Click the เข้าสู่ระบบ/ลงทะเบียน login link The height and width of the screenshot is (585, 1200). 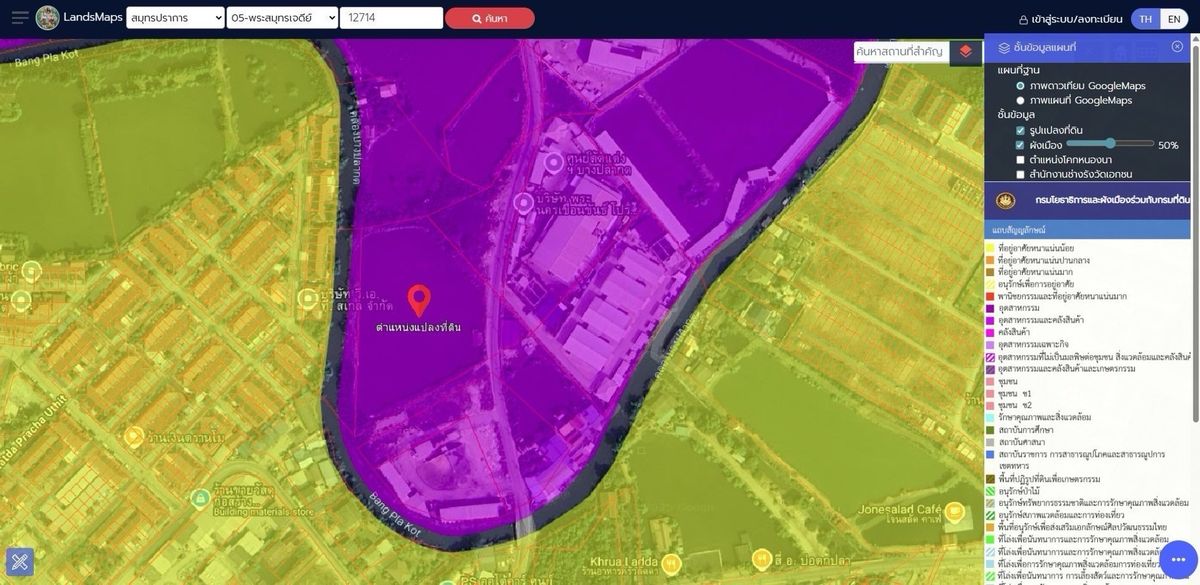point(1072,19)
